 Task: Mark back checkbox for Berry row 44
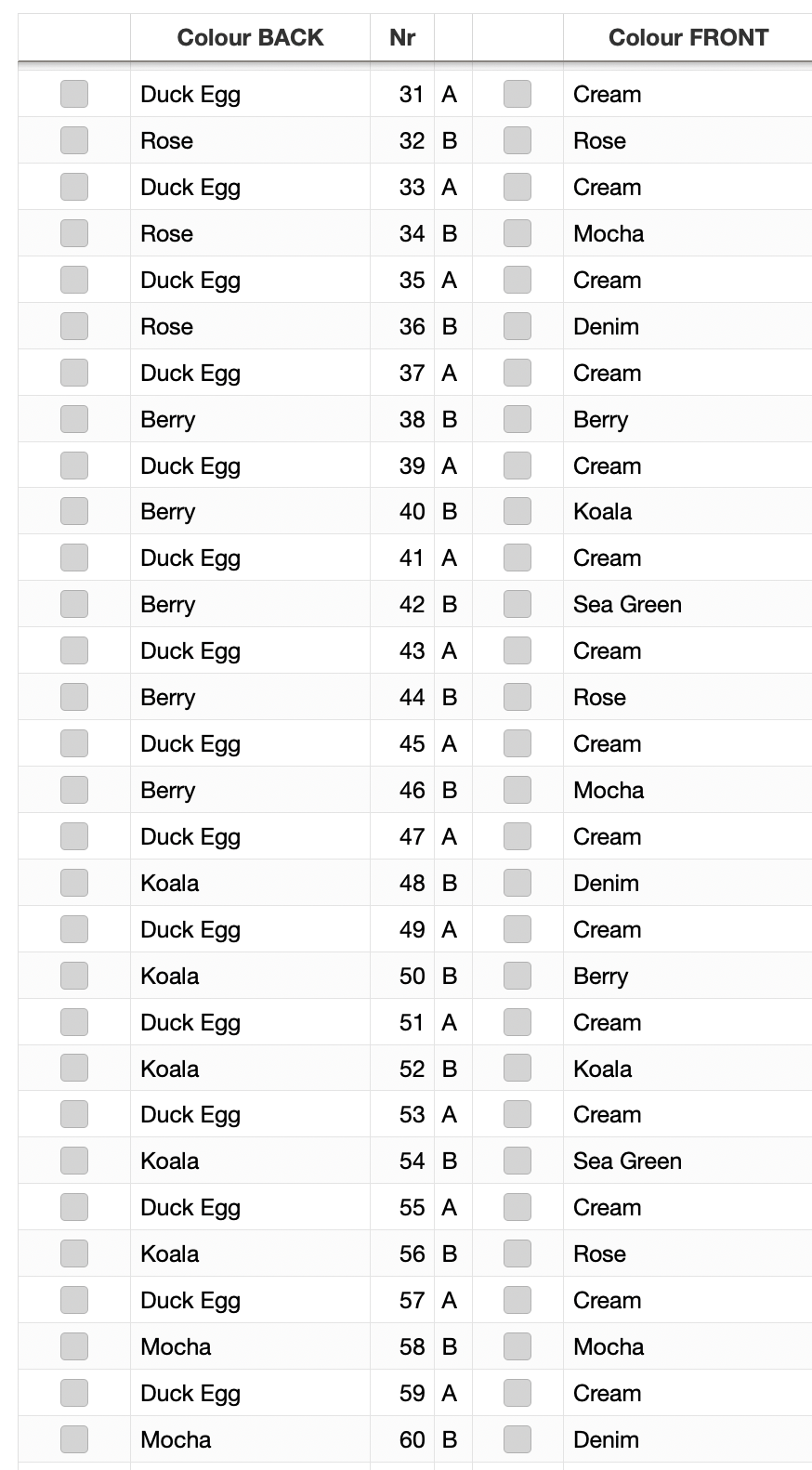tap(74, 697)
